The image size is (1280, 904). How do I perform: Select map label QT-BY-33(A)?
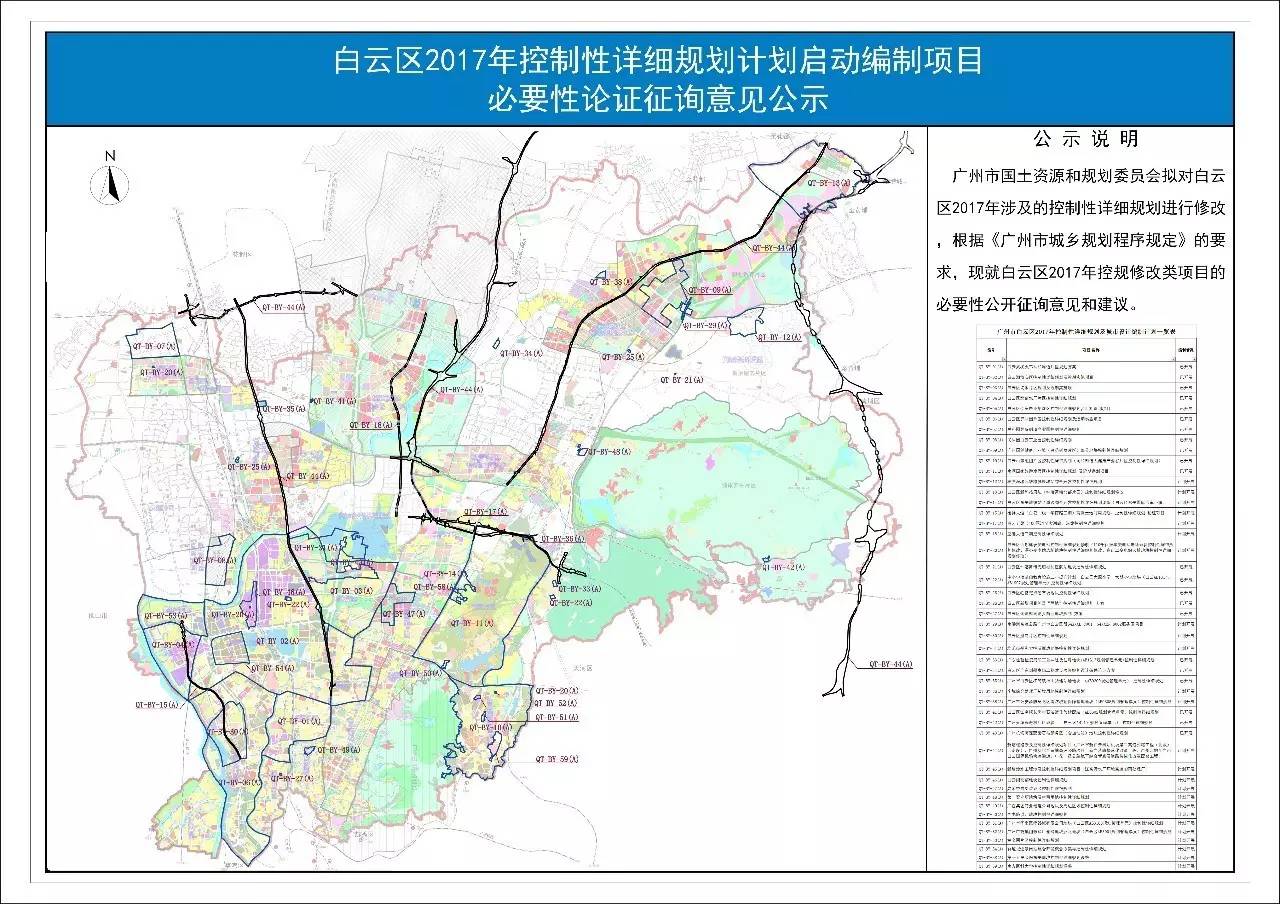click(x=578, y=590)
